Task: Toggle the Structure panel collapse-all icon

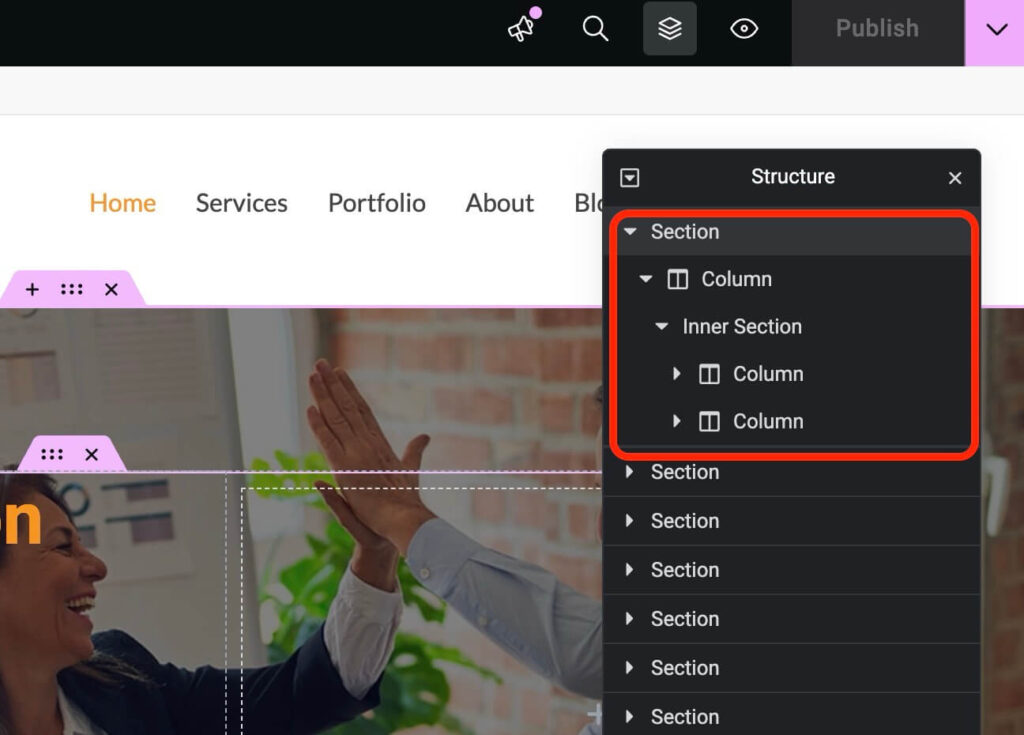Action: coord(629,178)
